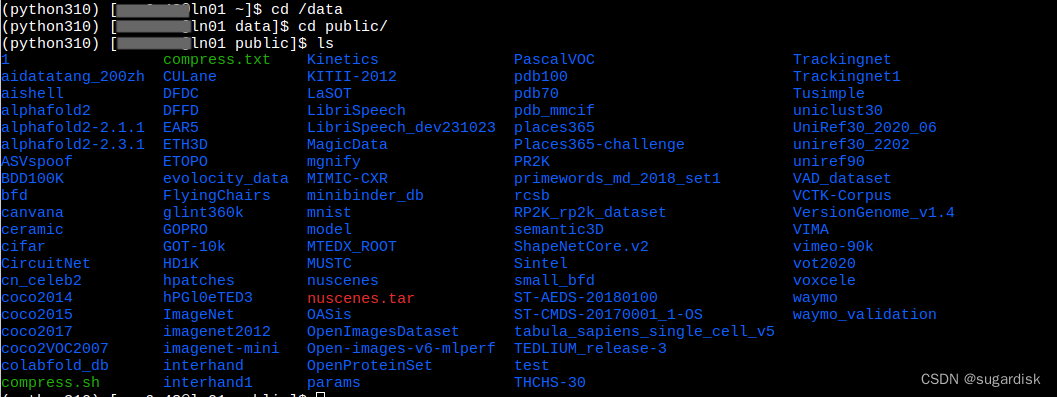This screenshot has height=397, width=1057.
Task: Select the primewords_md_2018_set1 directory name
Action: pyautogui.click(x=617, y=179)
